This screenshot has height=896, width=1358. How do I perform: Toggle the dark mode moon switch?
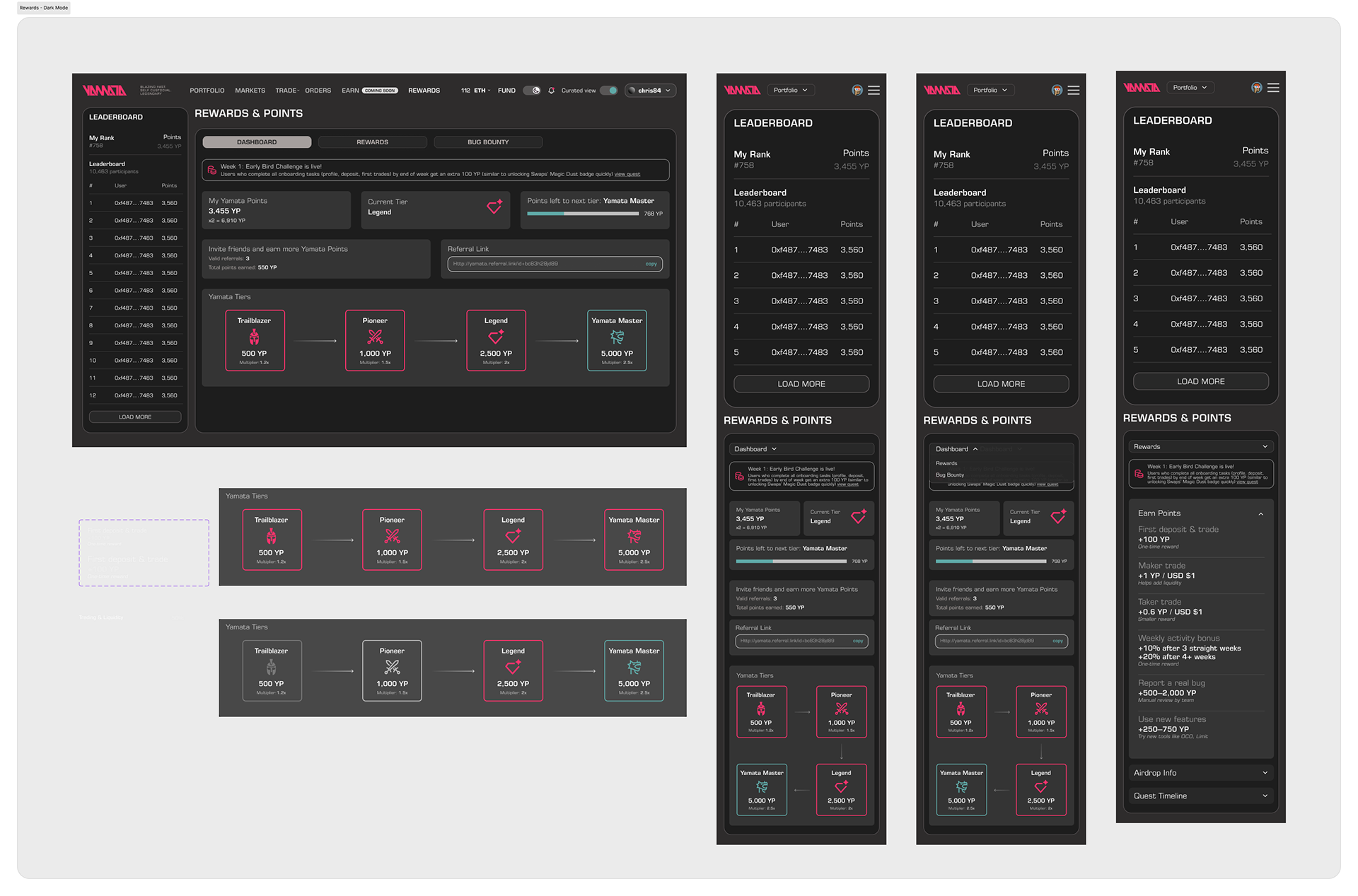532,91
